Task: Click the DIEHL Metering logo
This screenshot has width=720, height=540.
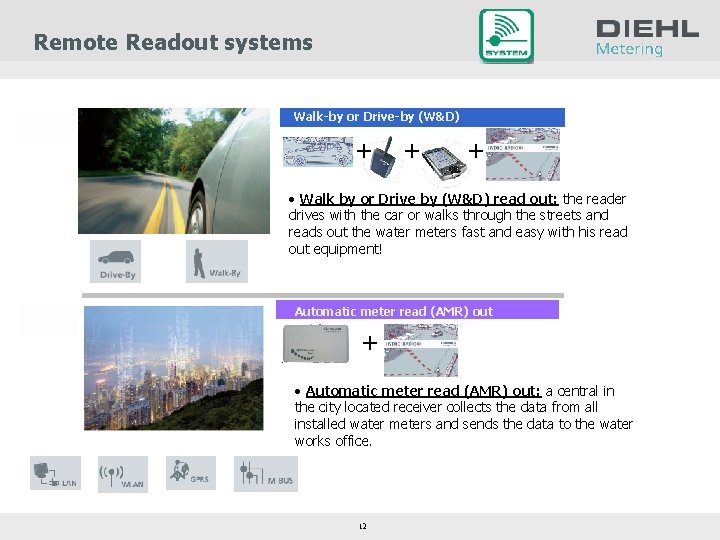Action: pyautogui.click(x=647, y=38)
